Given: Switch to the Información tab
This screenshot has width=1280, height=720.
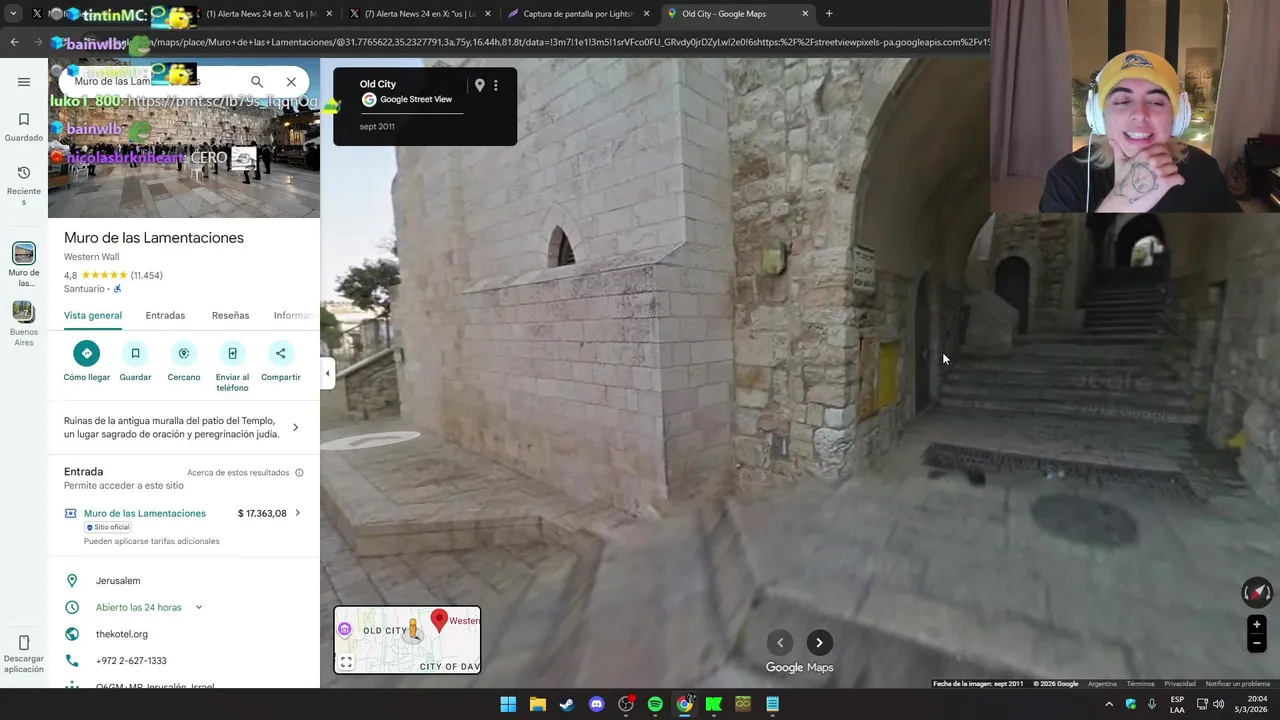Looking at the screenshot, I should [x=294, y=315].
